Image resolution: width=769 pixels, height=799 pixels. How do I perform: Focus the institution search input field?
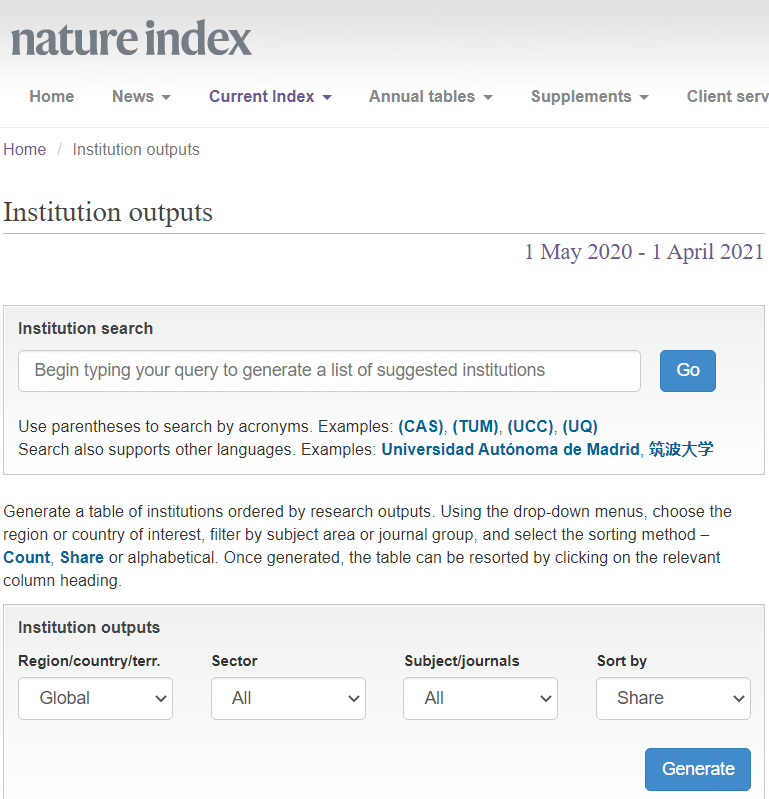(x=329, y=370)
